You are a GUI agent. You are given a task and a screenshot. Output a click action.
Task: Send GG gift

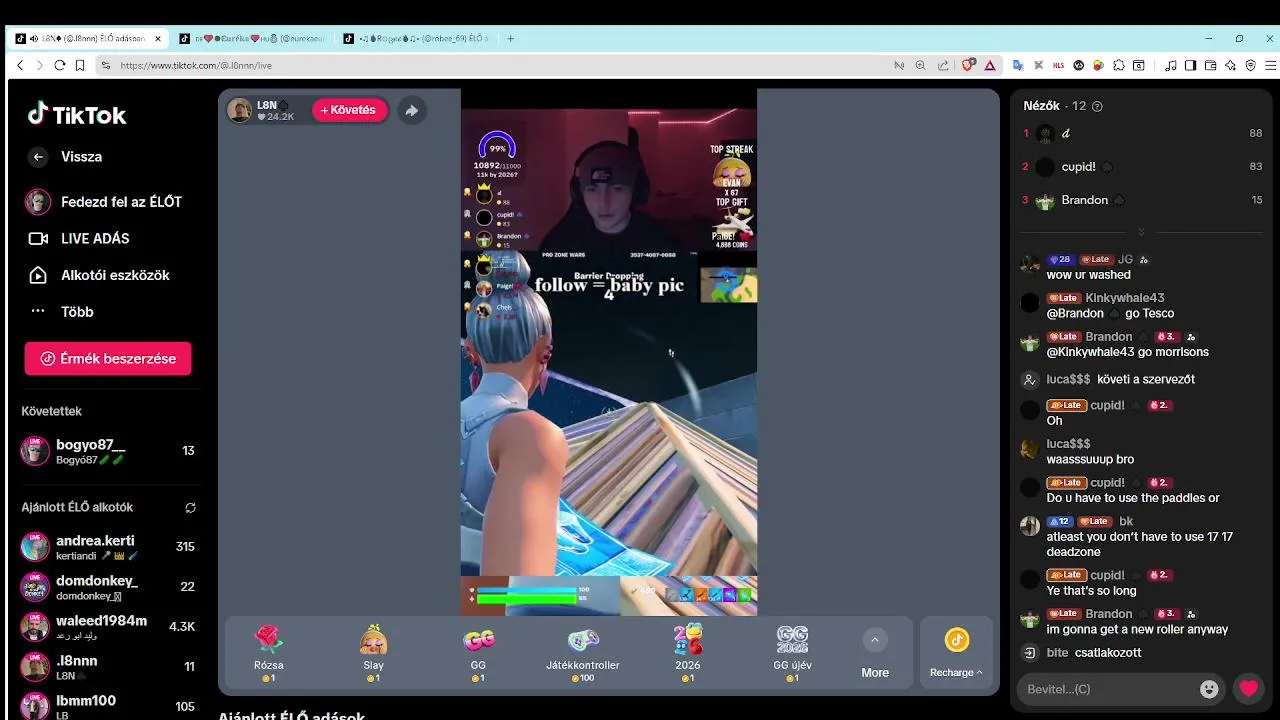(478, 653)
